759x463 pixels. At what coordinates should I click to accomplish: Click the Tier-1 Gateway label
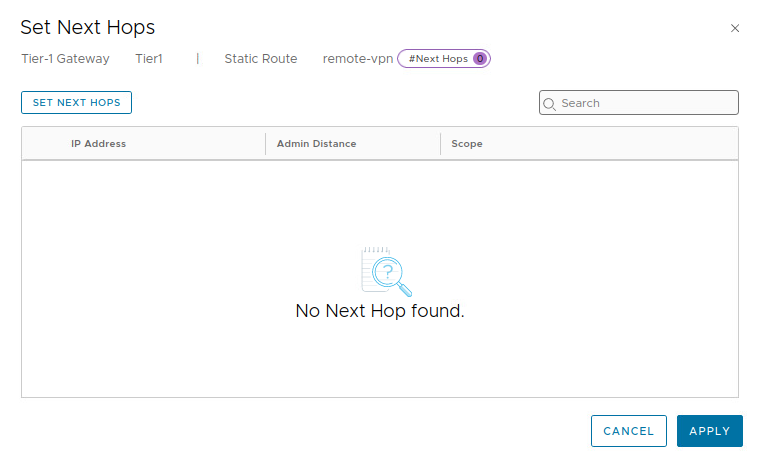[65, 59]
